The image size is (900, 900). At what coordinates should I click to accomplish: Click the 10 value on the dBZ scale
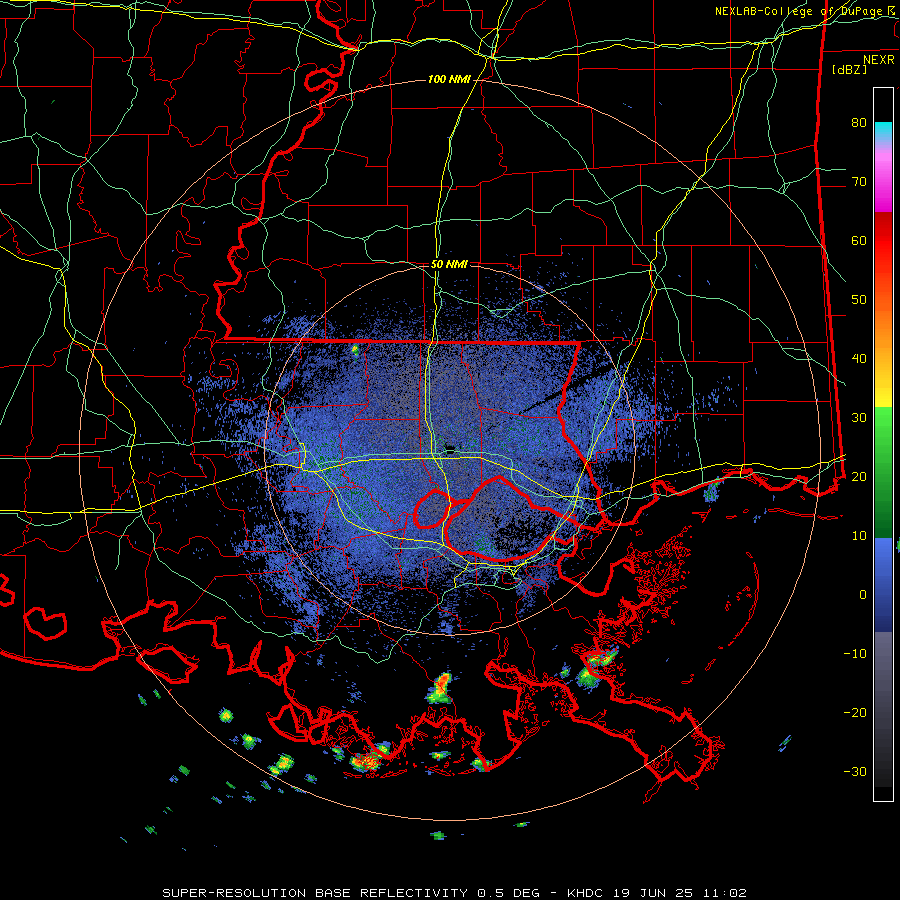tap(859, 536)
